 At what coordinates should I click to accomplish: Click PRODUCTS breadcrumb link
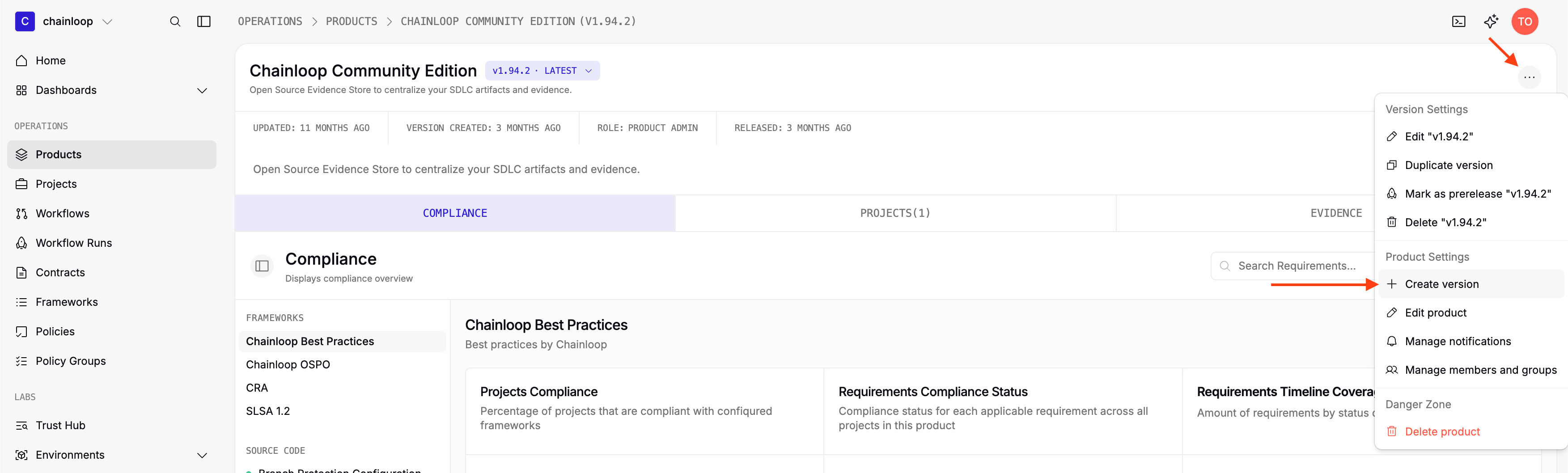coord(351,21)
